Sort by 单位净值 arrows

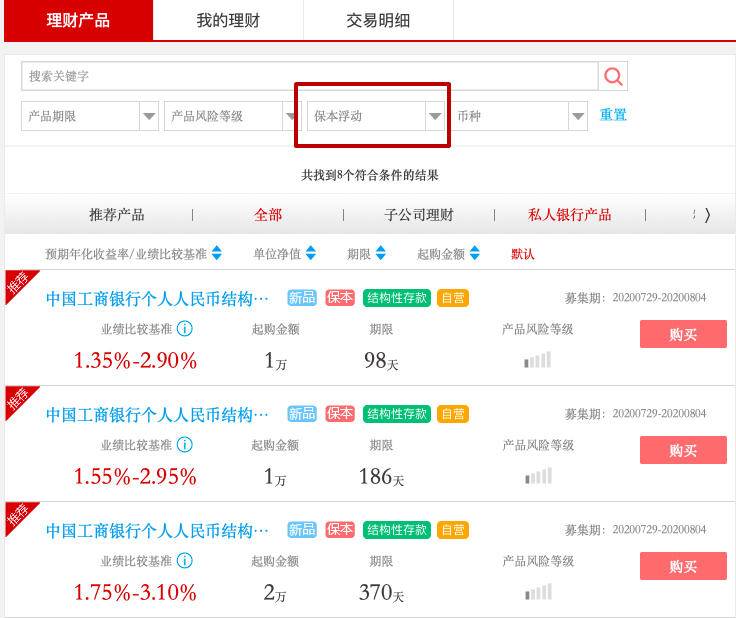pyautogui.click(x=311, y=253)
